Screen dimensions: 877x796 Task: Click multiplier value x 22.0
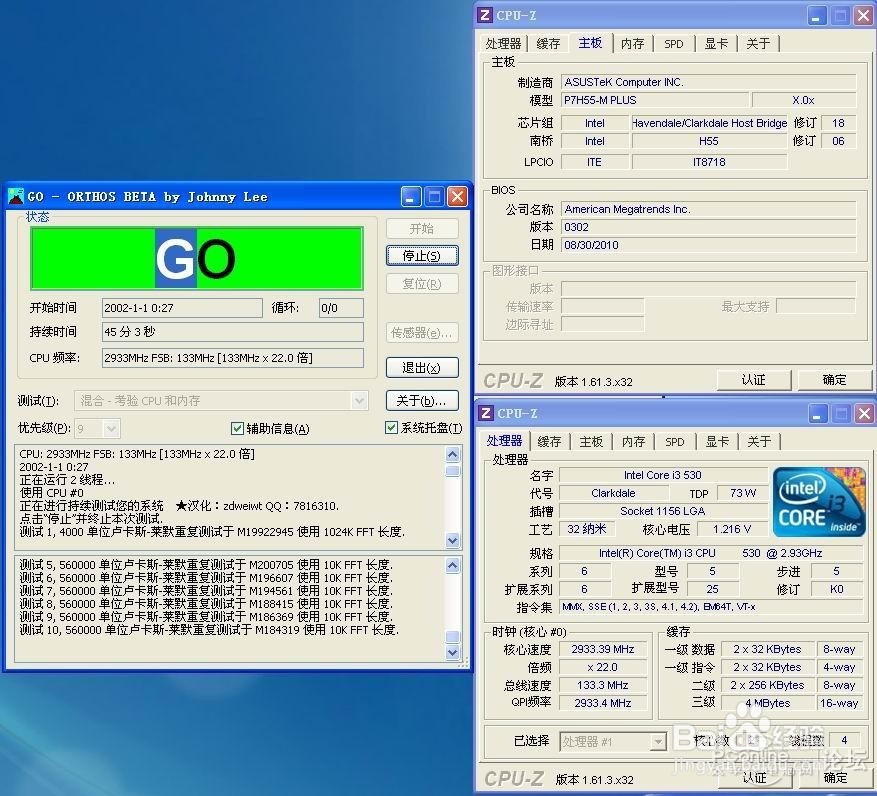(603, 667)
